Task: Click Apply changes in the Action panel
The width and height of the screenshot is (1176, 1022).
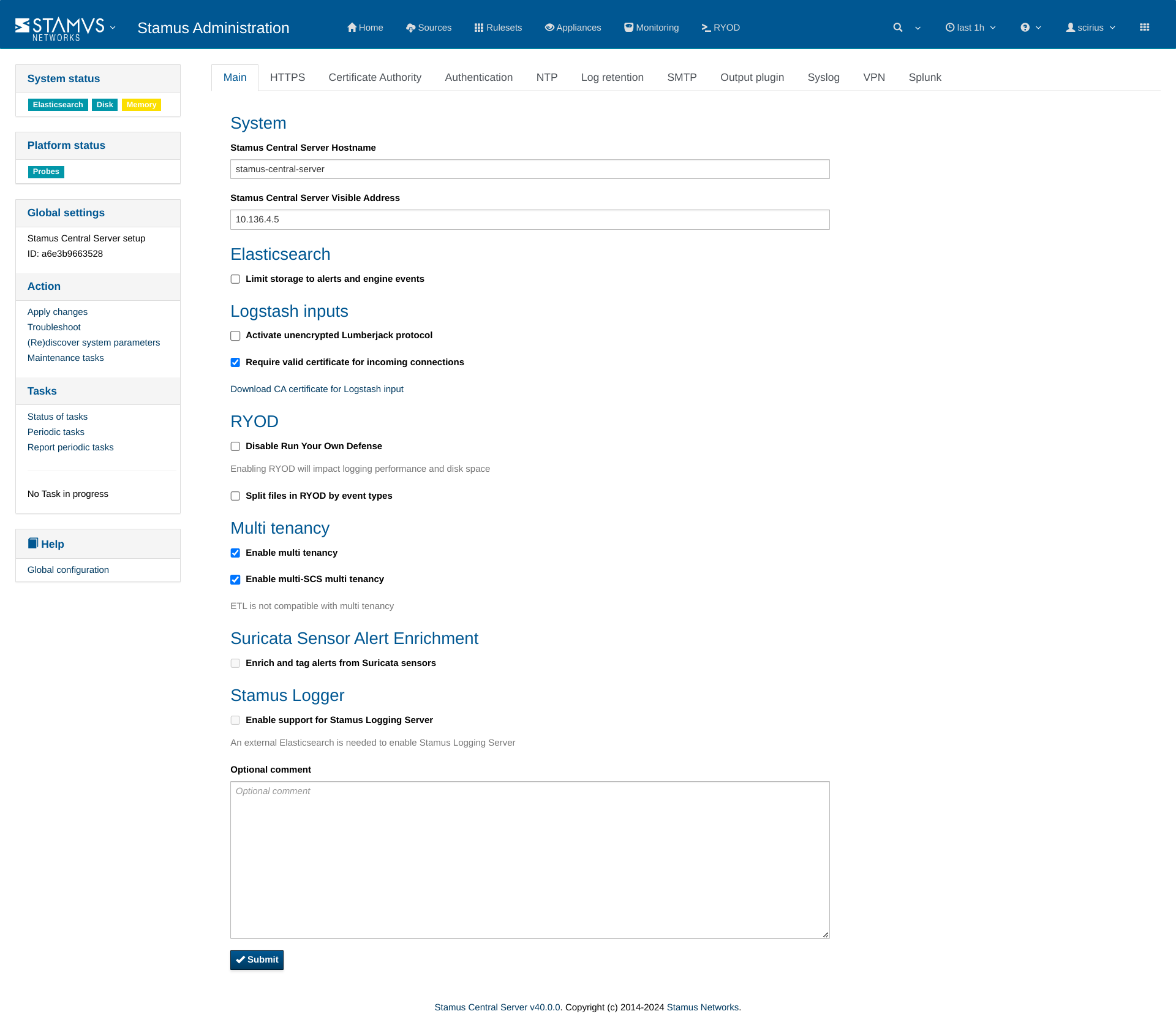Action: pos(57,312)
